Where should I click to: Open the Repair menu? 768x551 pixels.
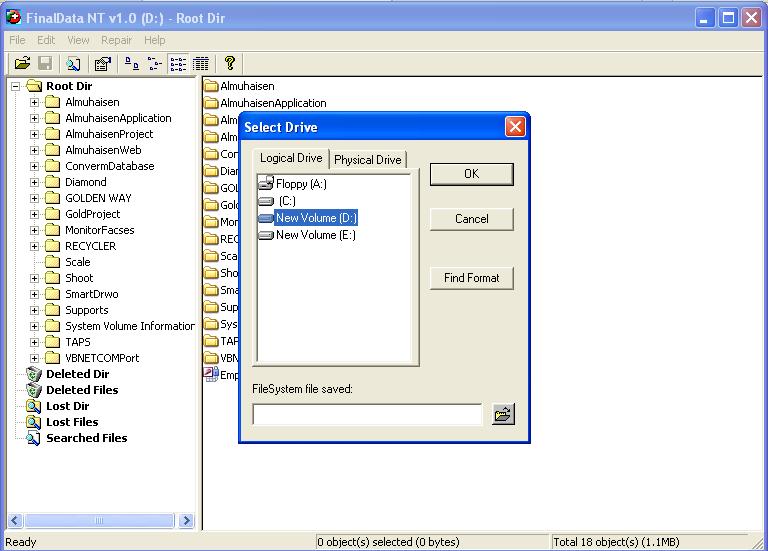[116, 40]
